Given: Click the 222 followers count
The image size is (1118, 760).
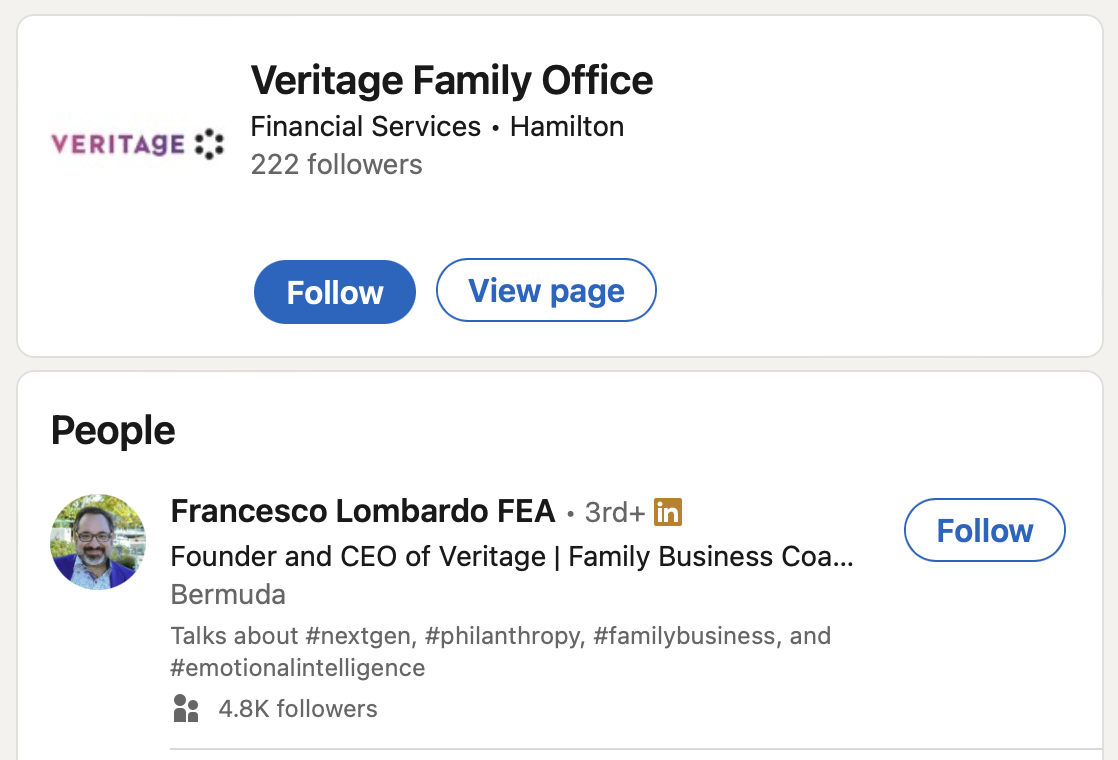Looking at the screenshot, I should [x=336, y=164].
